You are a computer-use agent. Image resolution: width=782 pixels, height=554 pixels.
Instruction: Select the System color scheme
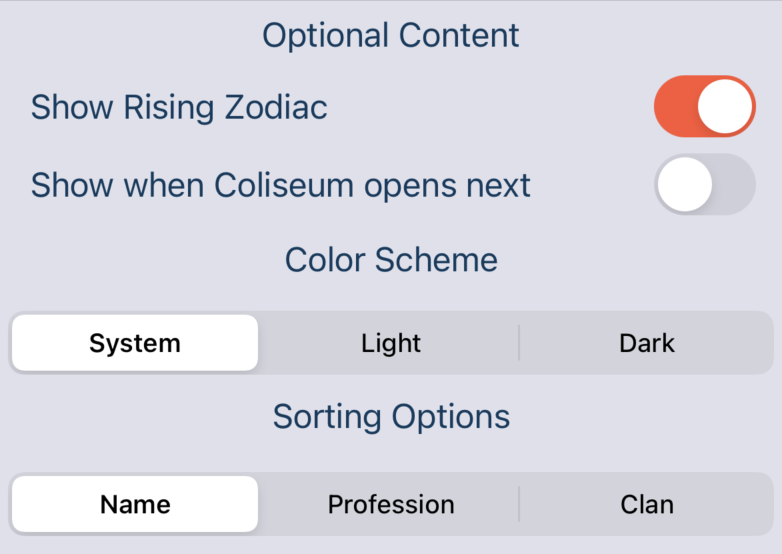point(135,343)
